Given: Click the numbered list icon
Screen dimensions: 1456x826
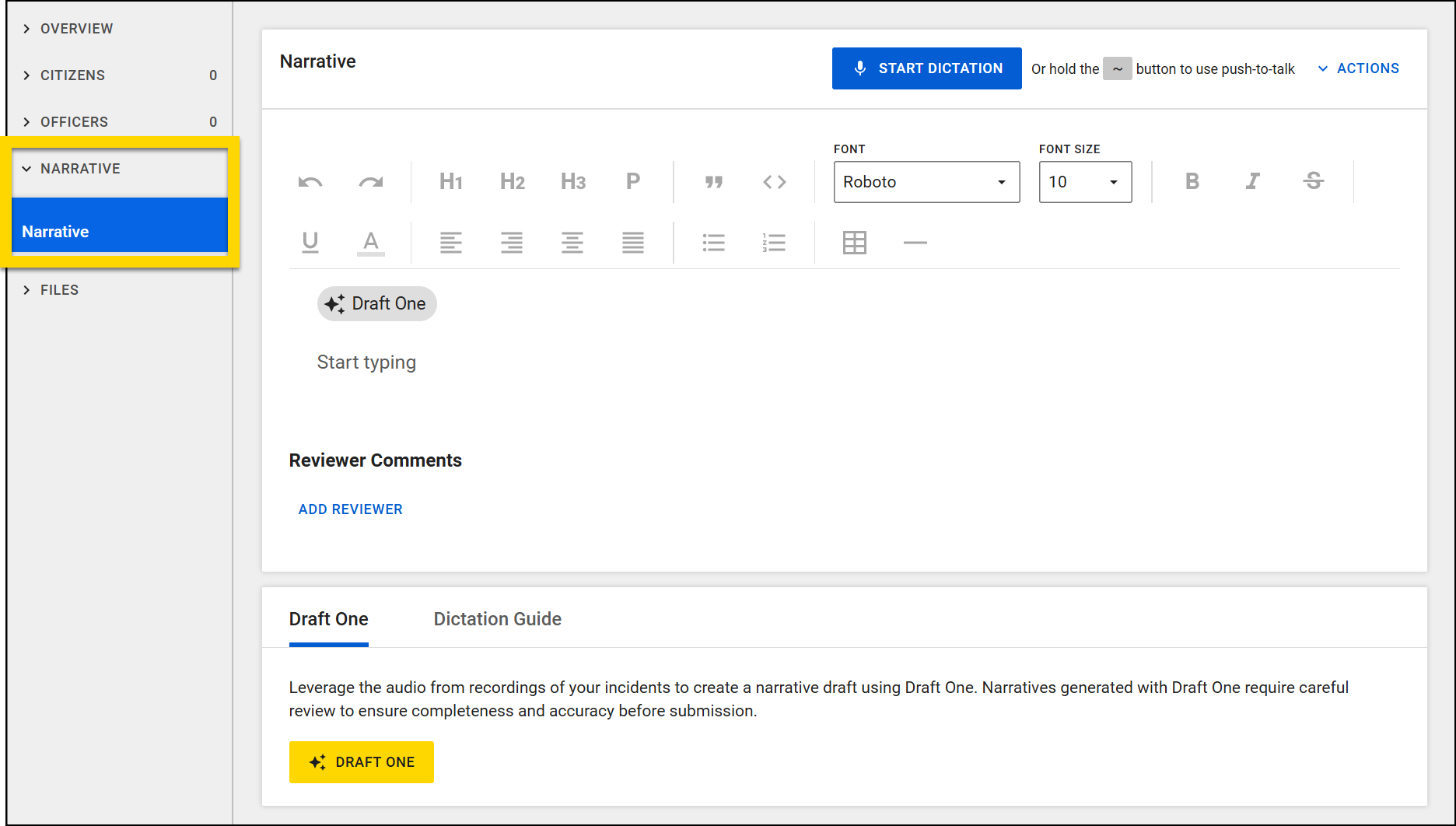Looking at the screenshot, I should pos(774,242).
